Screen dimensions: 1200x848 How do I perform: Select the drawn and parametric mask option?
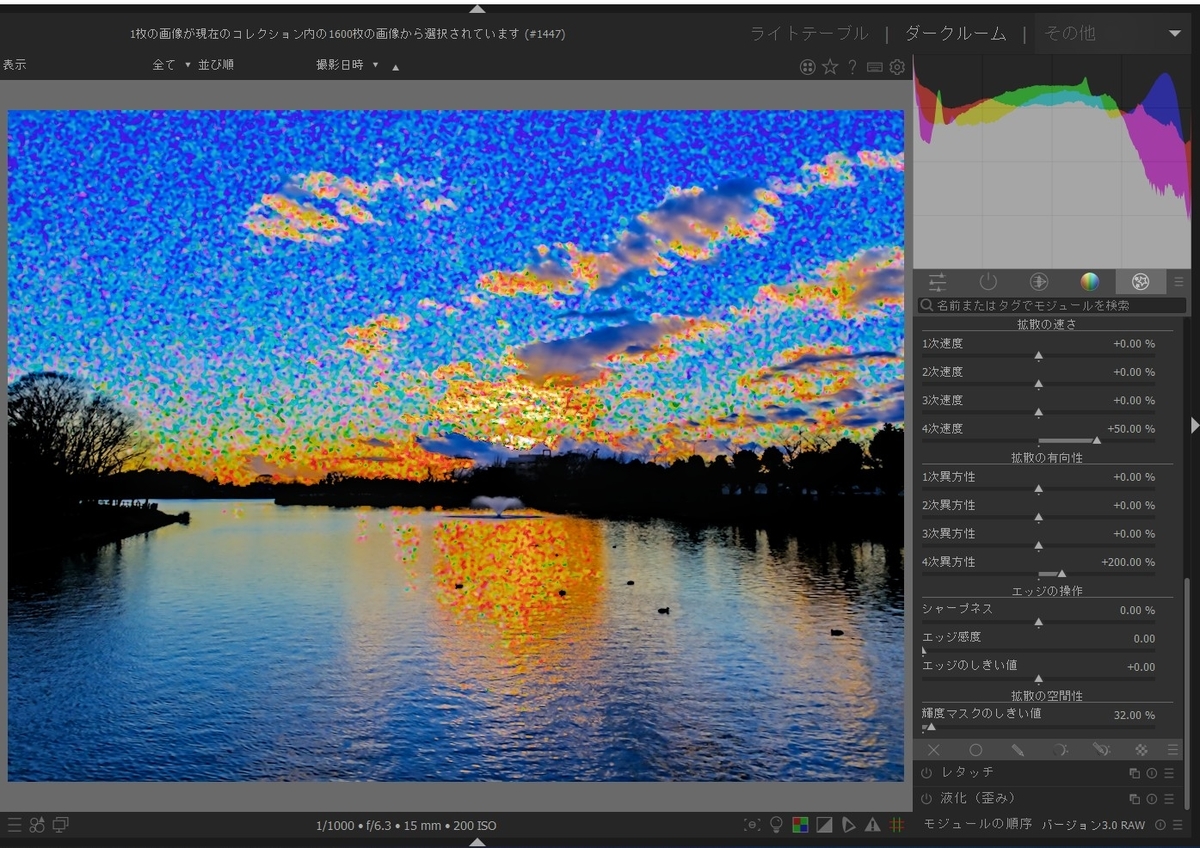click(x=1101, y=750)
